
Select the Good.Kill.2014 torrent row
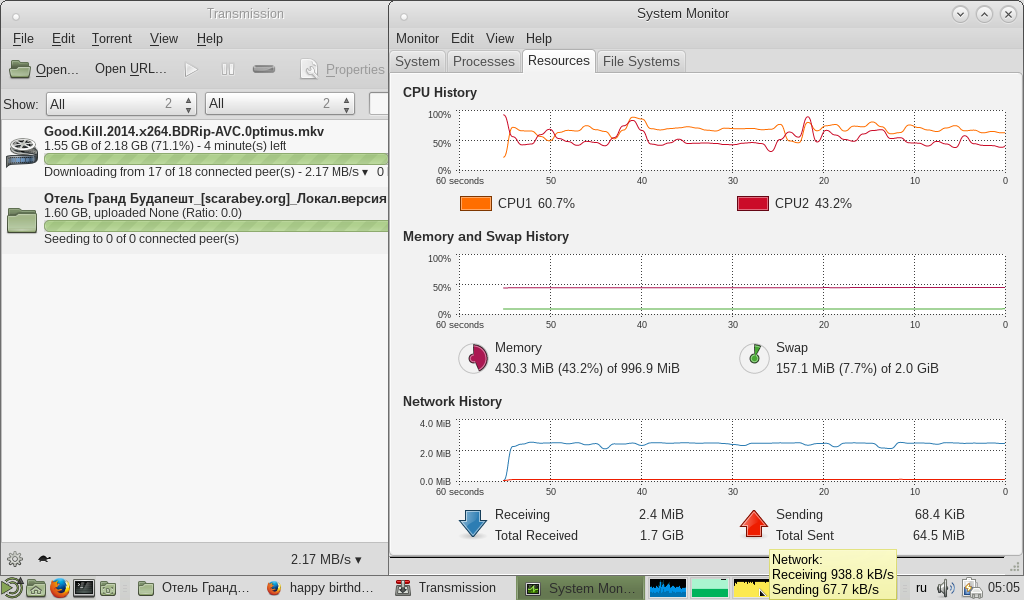[x=200, y=152]
